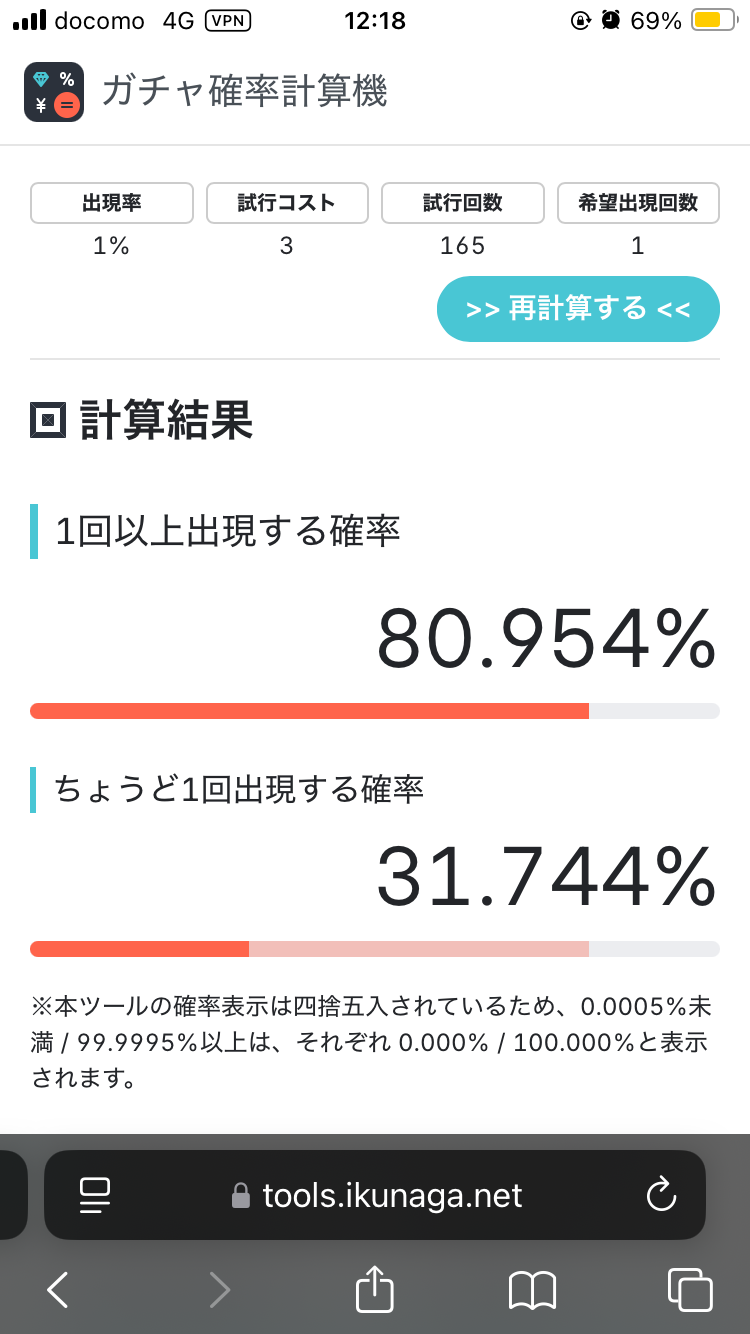Go back with the Safari back arrow

pyautogui.click(x=58, y=1290)
